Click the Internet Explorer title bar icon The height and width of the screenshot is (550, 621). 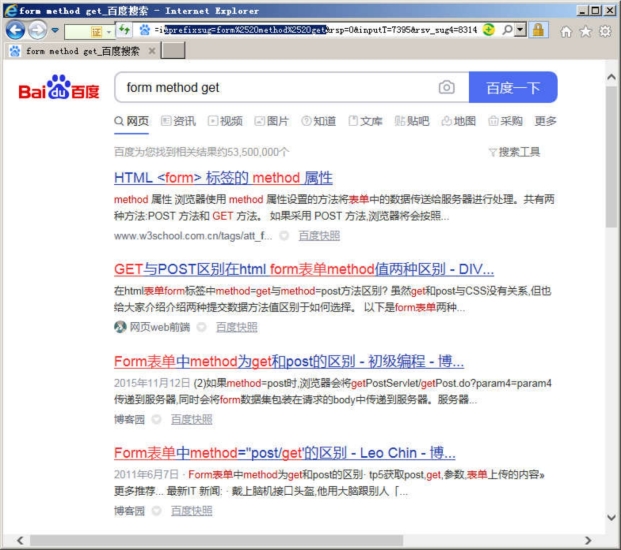pyautogui.click(x=11, y=11)
